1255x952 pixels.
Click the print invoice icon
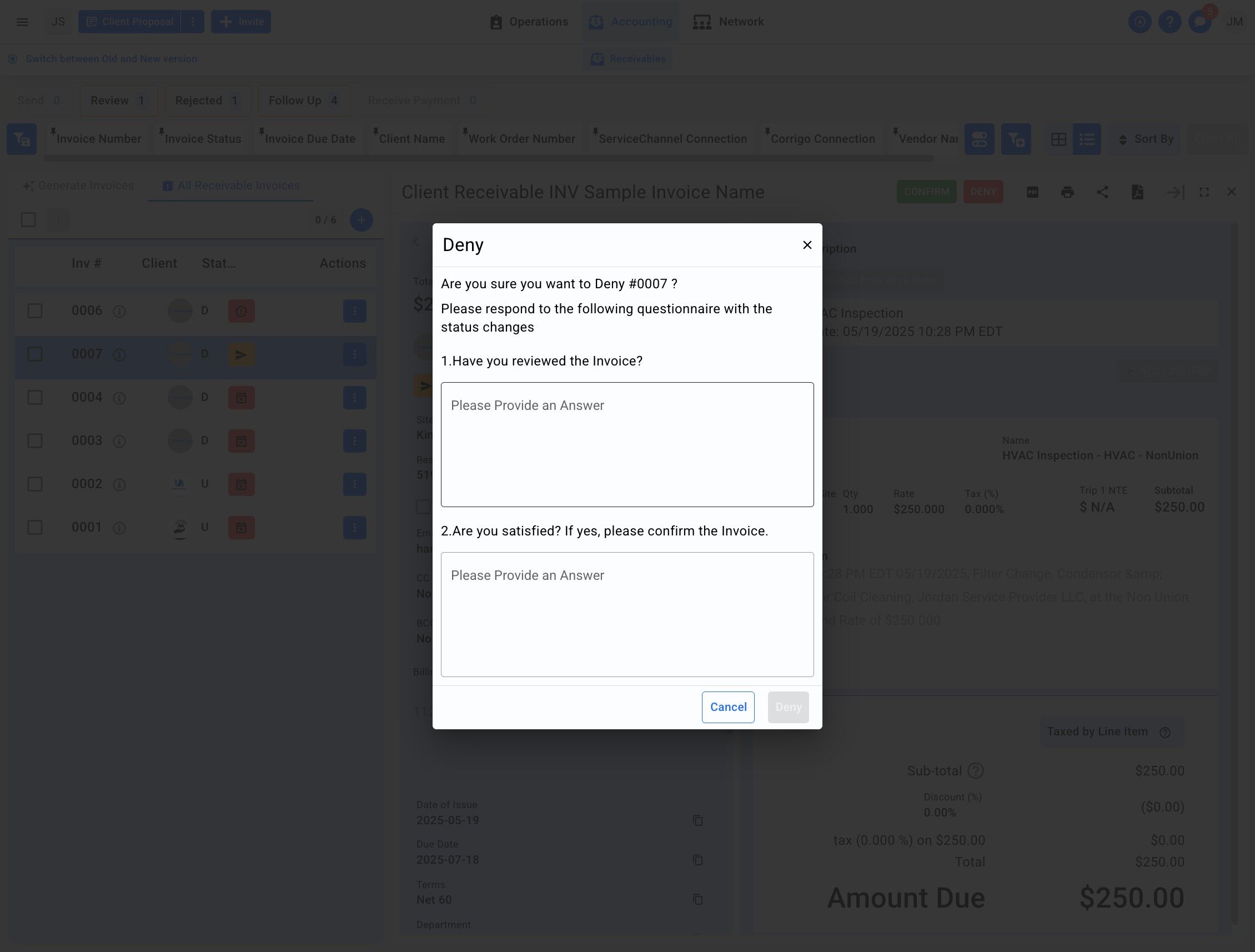tap(1067, 192)
